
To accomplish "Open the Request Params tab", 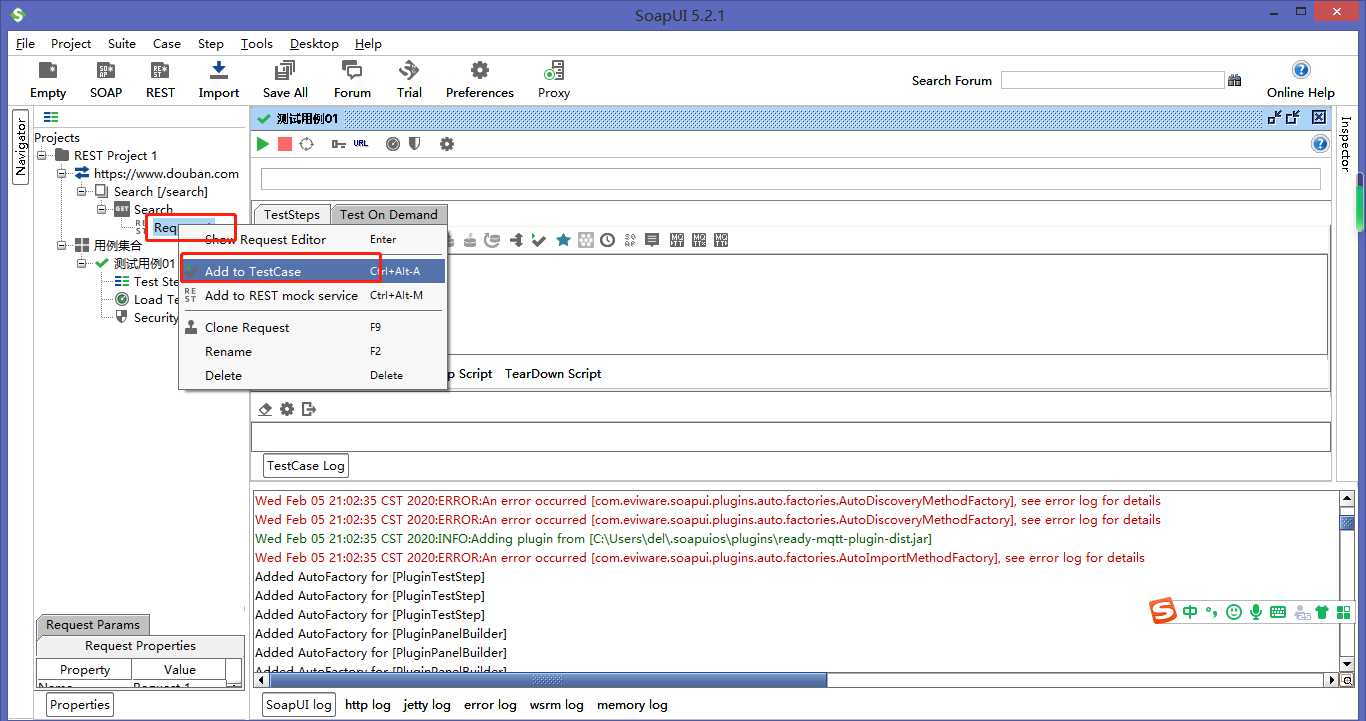I will tap(93, 624).
